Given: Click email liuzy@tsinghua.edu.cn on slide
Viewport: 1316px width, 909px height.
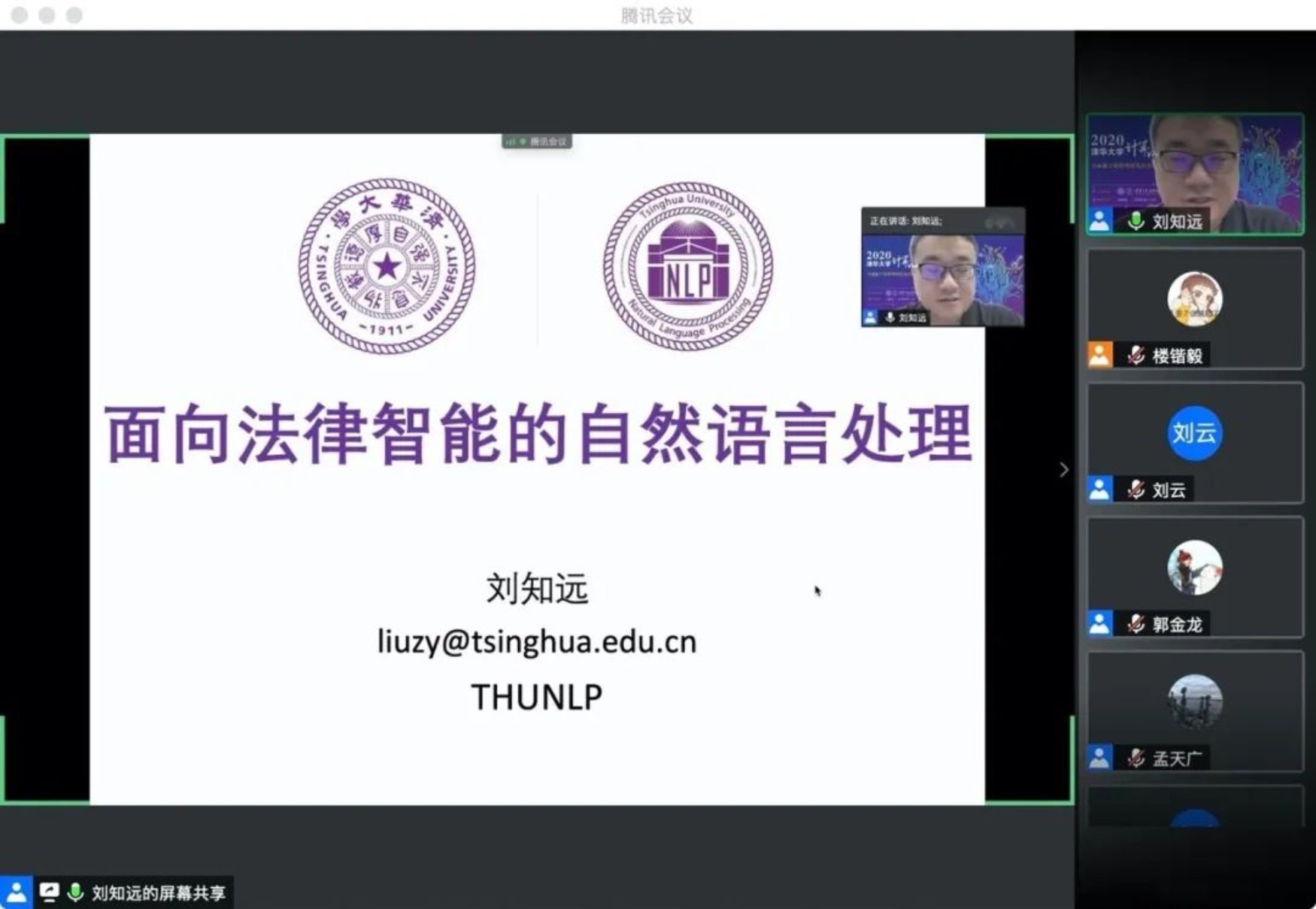Looking at the screenshot, I should tap(537, 641).
